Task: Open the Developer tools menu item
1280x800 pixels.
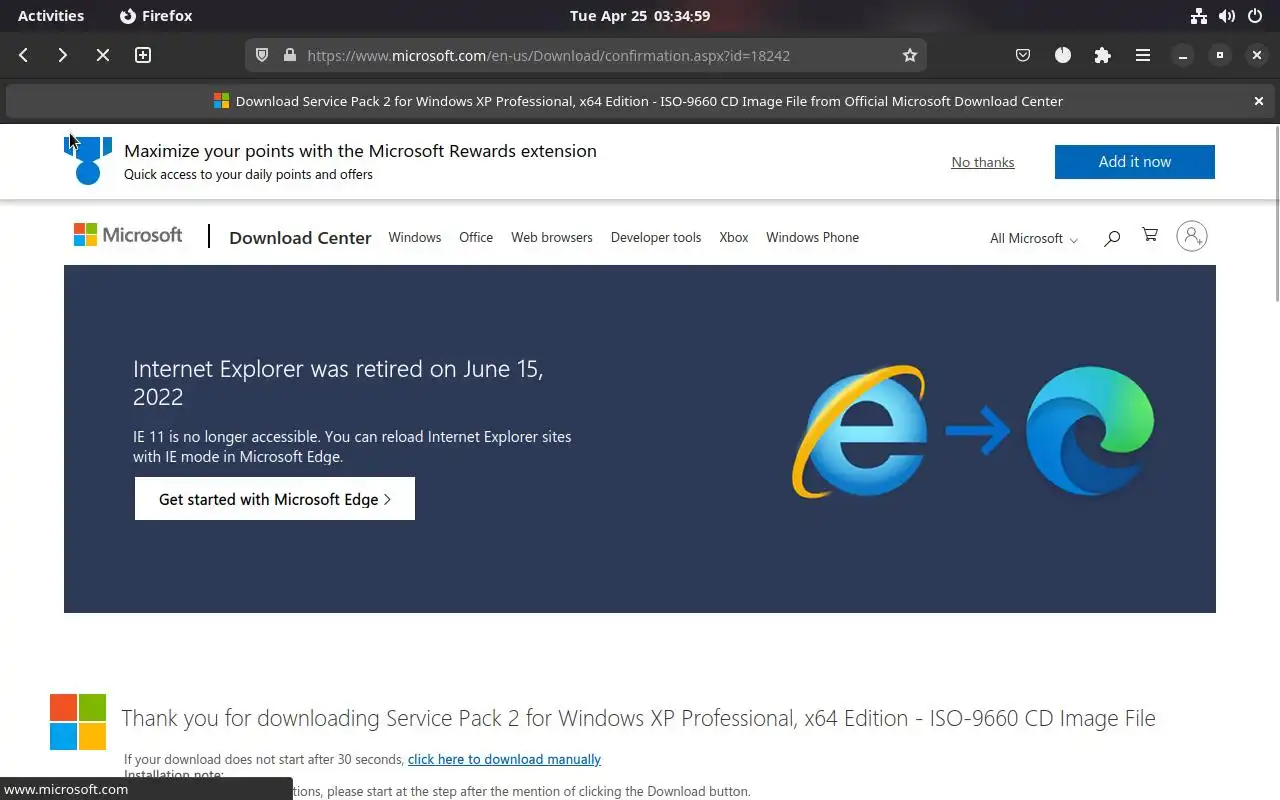Action: [x=656, y=237]
